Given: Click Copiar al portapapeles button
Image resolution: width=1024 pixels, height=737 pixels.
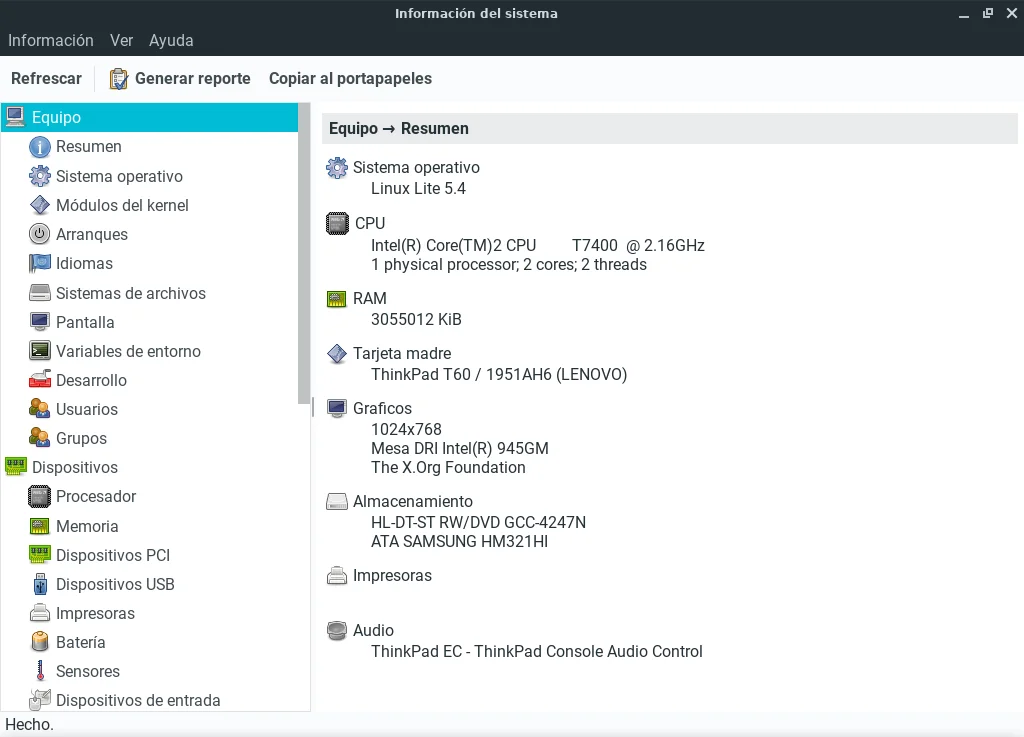Looking at the screenshot, I should 350,79.
